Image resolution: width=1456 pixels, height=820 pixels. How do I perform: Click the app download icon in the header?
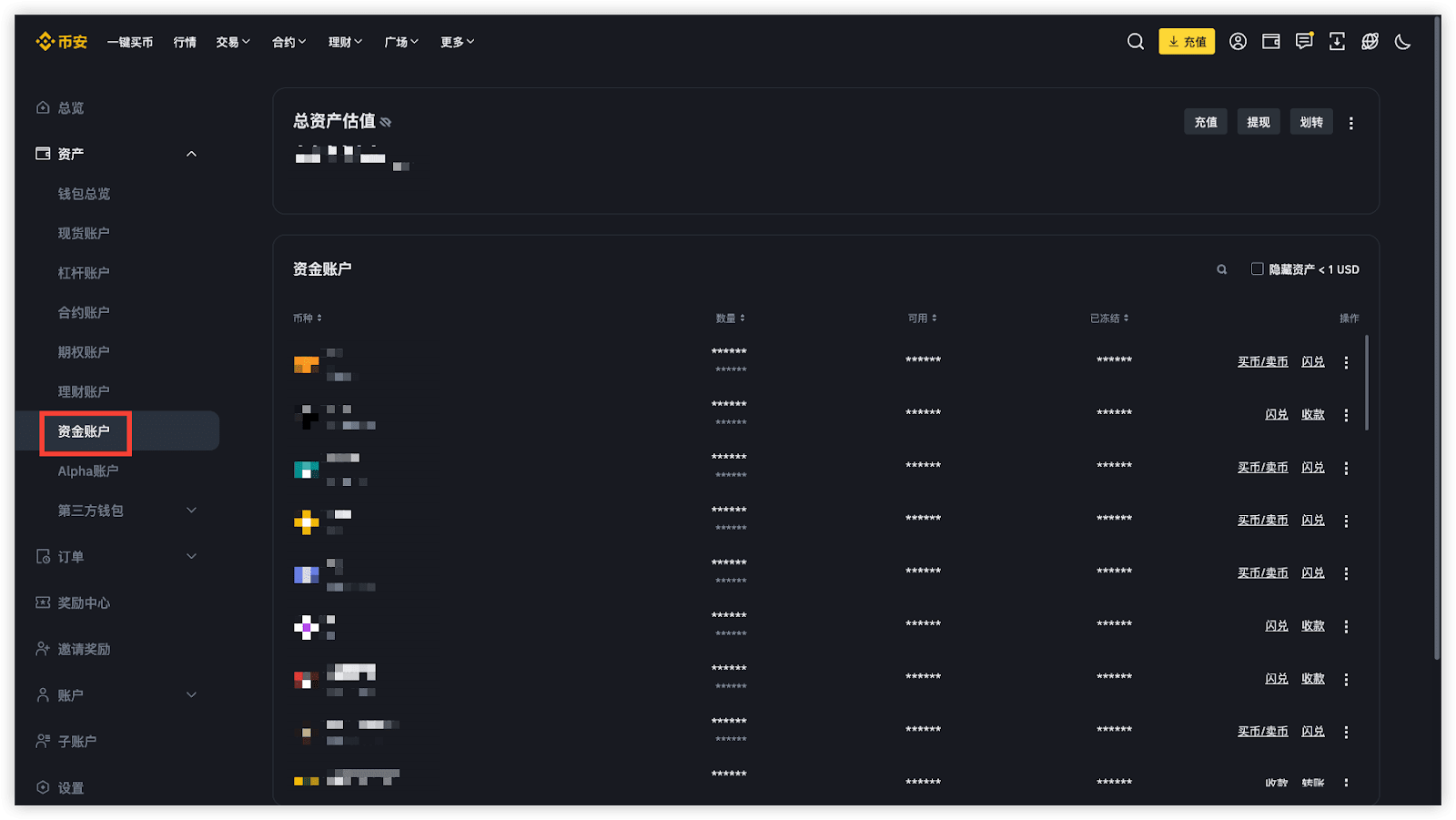click(x=1337, y=42)
